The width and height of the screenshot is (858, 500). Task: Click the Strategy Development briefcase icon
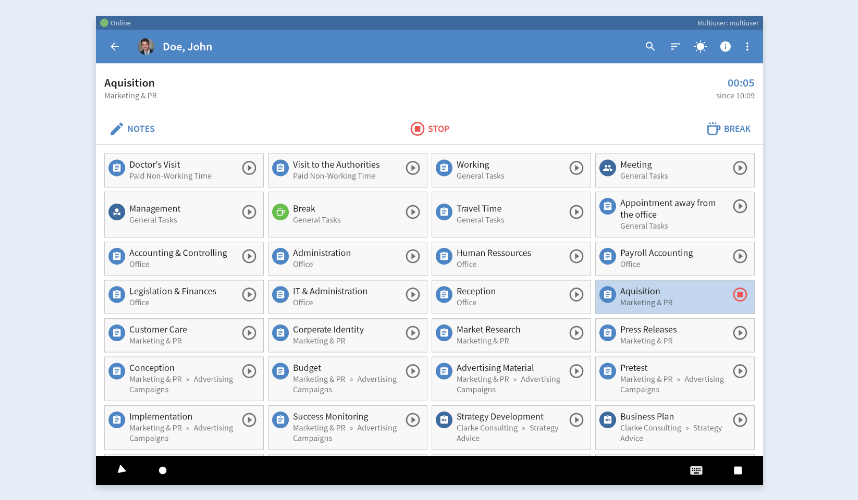(x=444, y=420)
